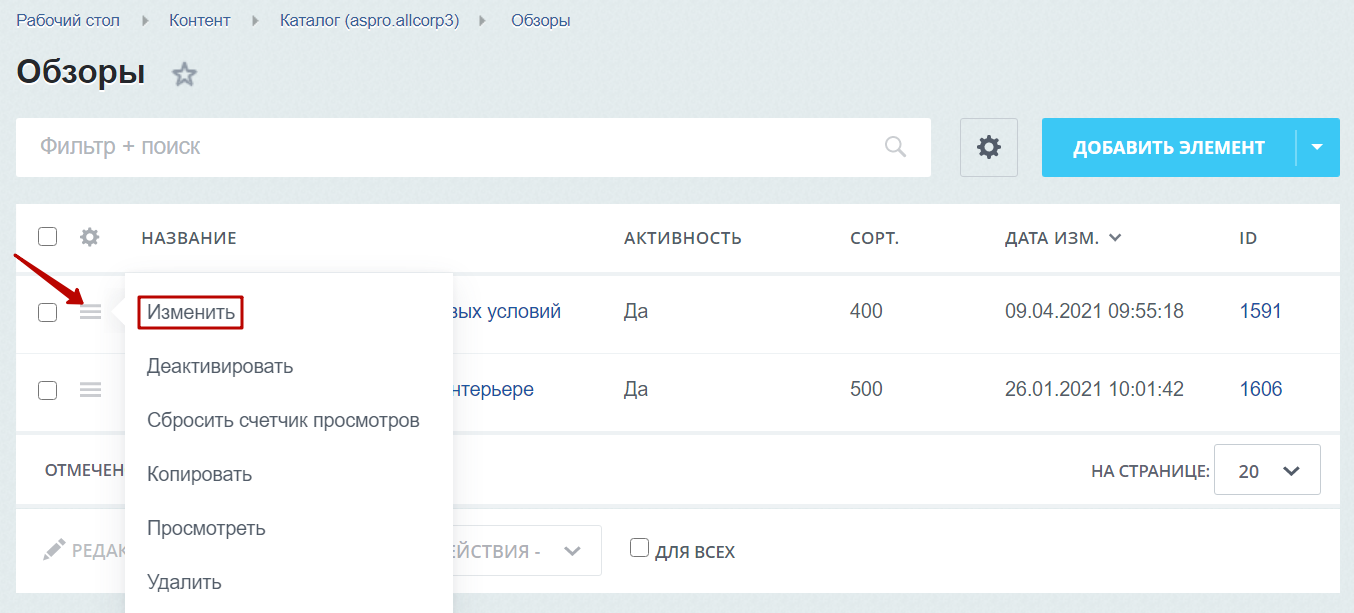Click into the Фильтр + поиск field
The width and height of the screenshot is (1354, 613).
click(x=450, y=148)
